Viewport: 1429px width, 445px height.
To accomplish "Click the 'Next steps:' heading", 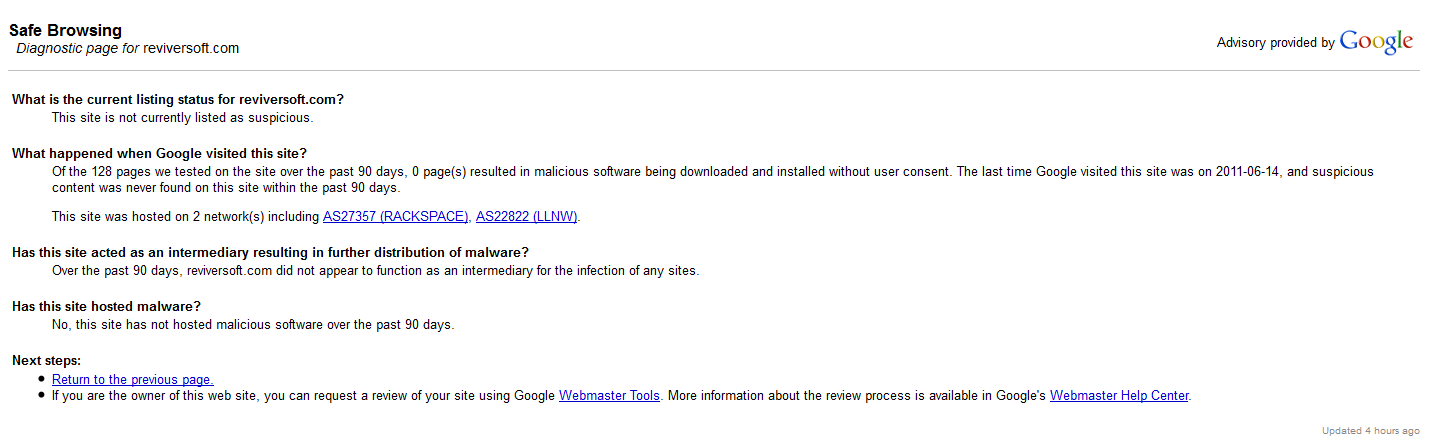I will tap(46, 360).
